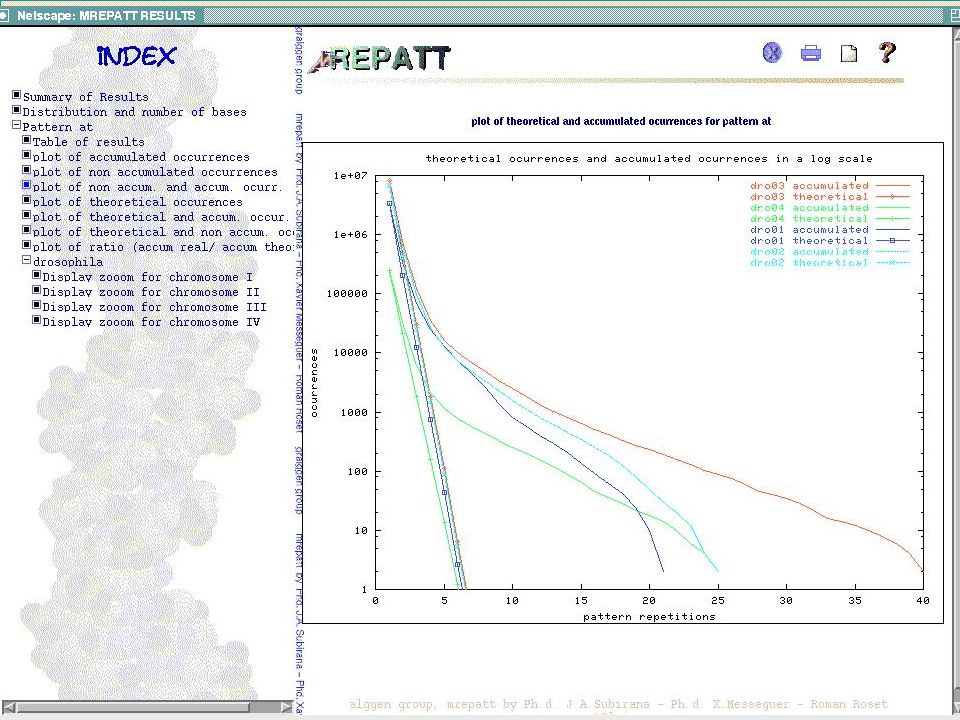960x720 pixels.
Task: Open plot of non accumulated occurrences
Action: pos(155,172)
